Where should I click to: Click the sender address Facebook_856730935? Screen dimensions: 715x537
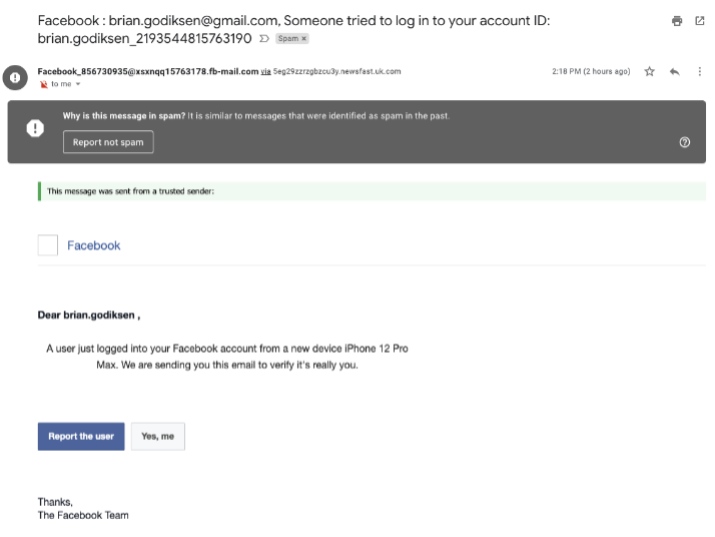[x=148, y=72]
